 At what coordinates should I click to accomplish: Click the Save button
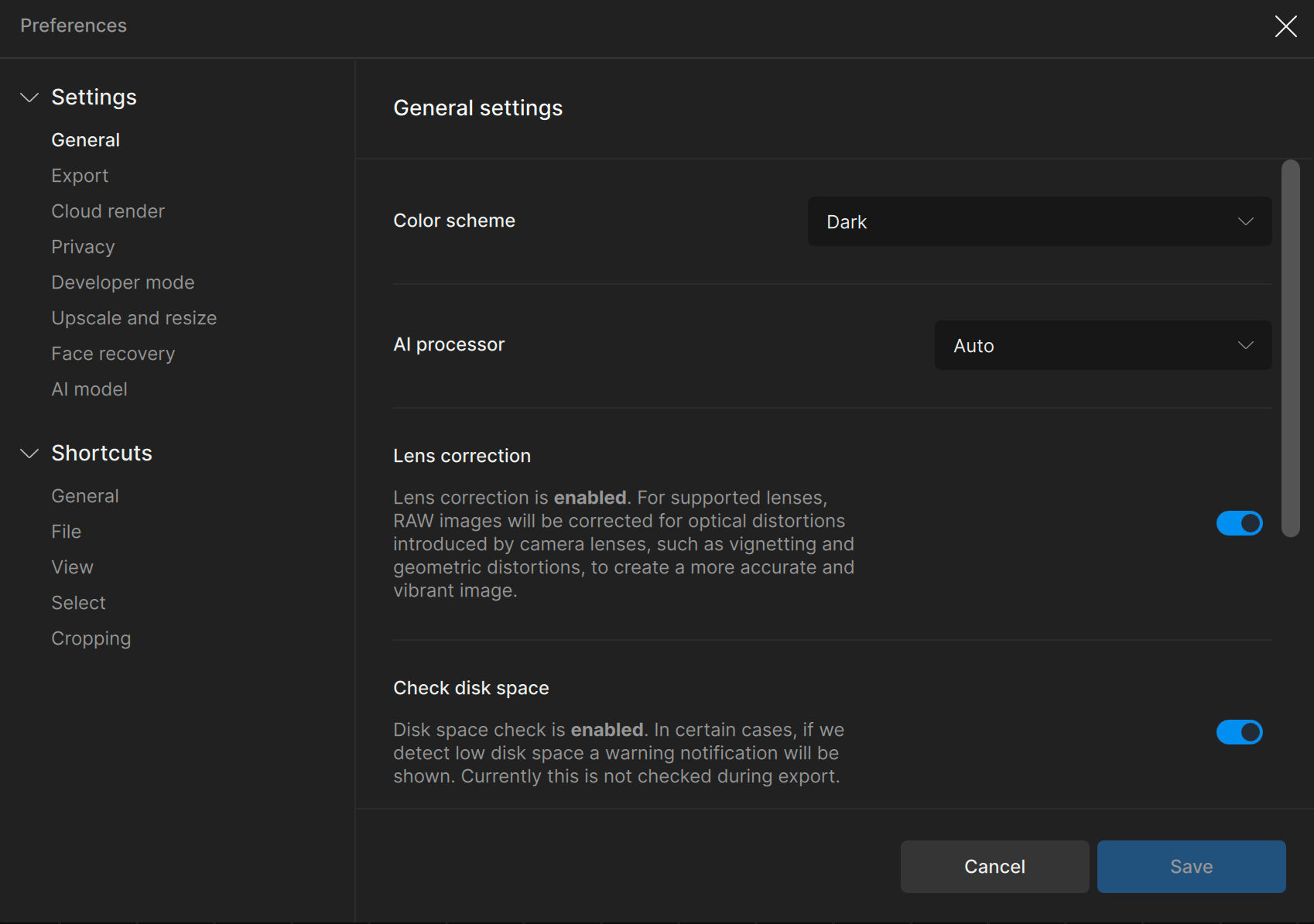[x=1191, y=867]
